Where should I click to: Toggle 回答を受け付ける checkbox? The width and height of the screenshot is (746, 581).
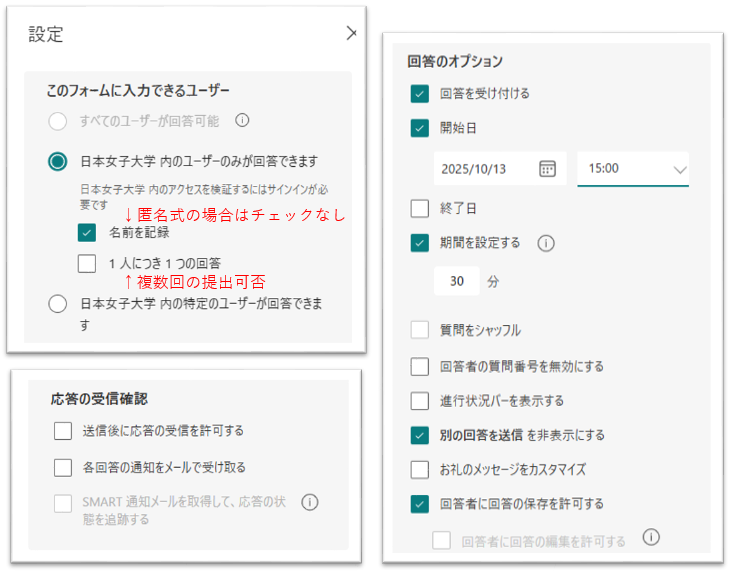click(420, 94)
